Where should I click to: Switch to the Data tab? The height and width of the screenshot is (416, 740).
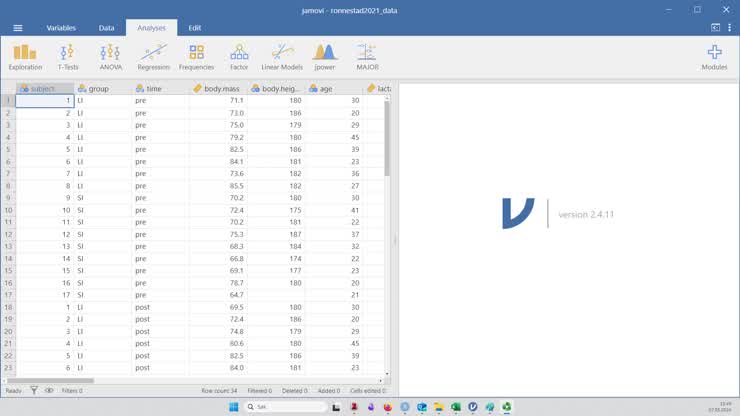tap(106, 28)
